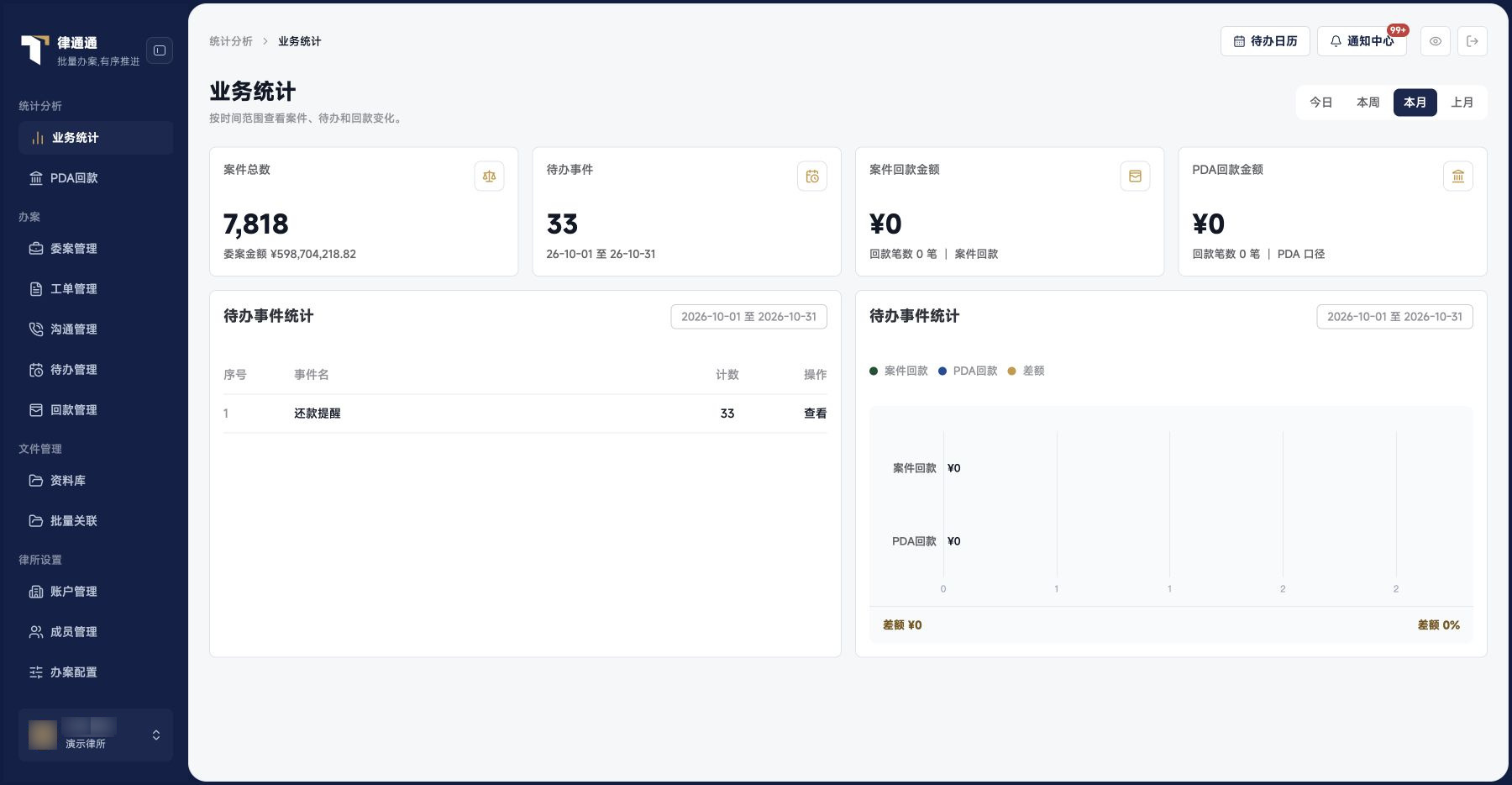Expand the 演示律所 account switcher
Image resolution: width=1512 pixels, height=785 pixels.
[x=96, y=735]
